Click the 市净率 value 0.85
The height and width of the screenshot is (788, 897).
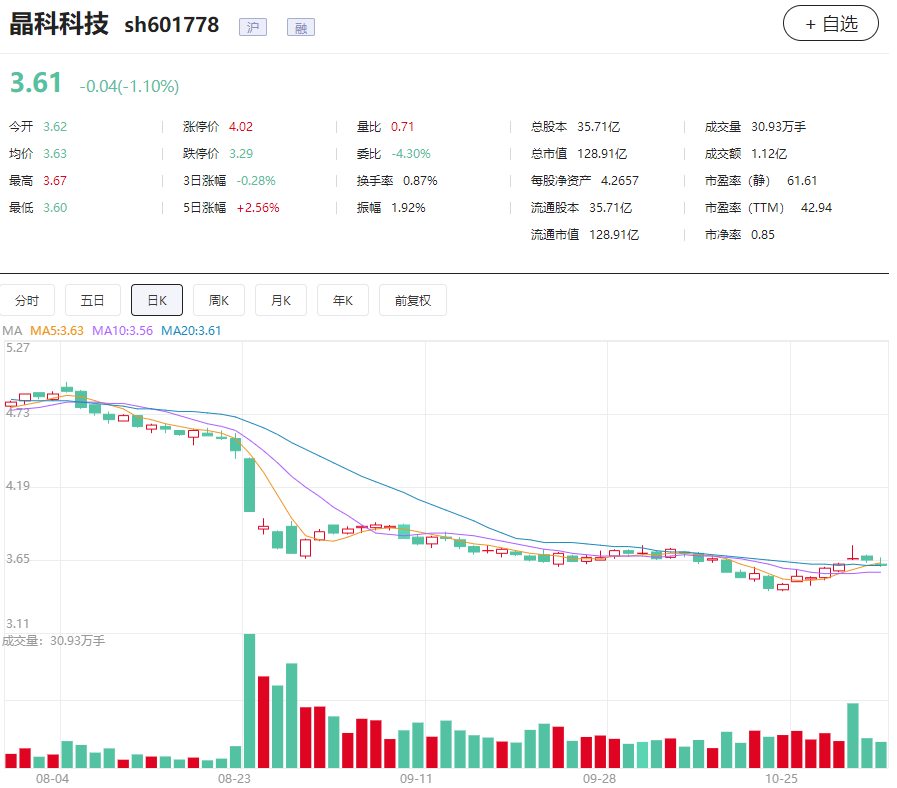point(763,235)
